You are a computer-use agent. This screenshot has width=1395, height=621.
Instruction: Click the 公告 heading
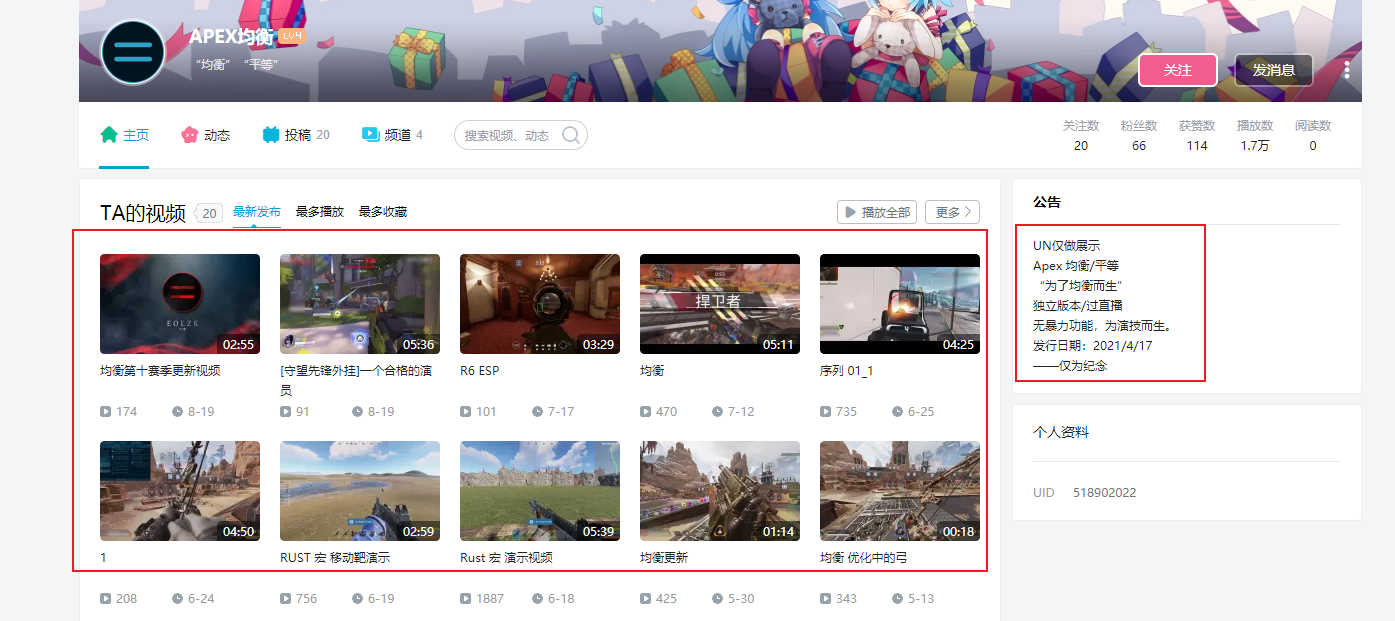(x=1047, y=202)
